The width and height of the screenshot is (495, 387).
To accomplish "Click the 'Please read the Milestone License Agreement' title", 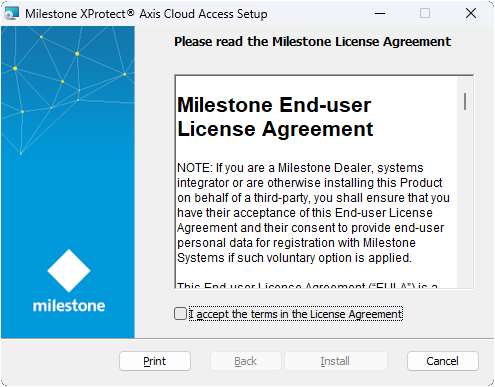I will [x=312, y=42].
